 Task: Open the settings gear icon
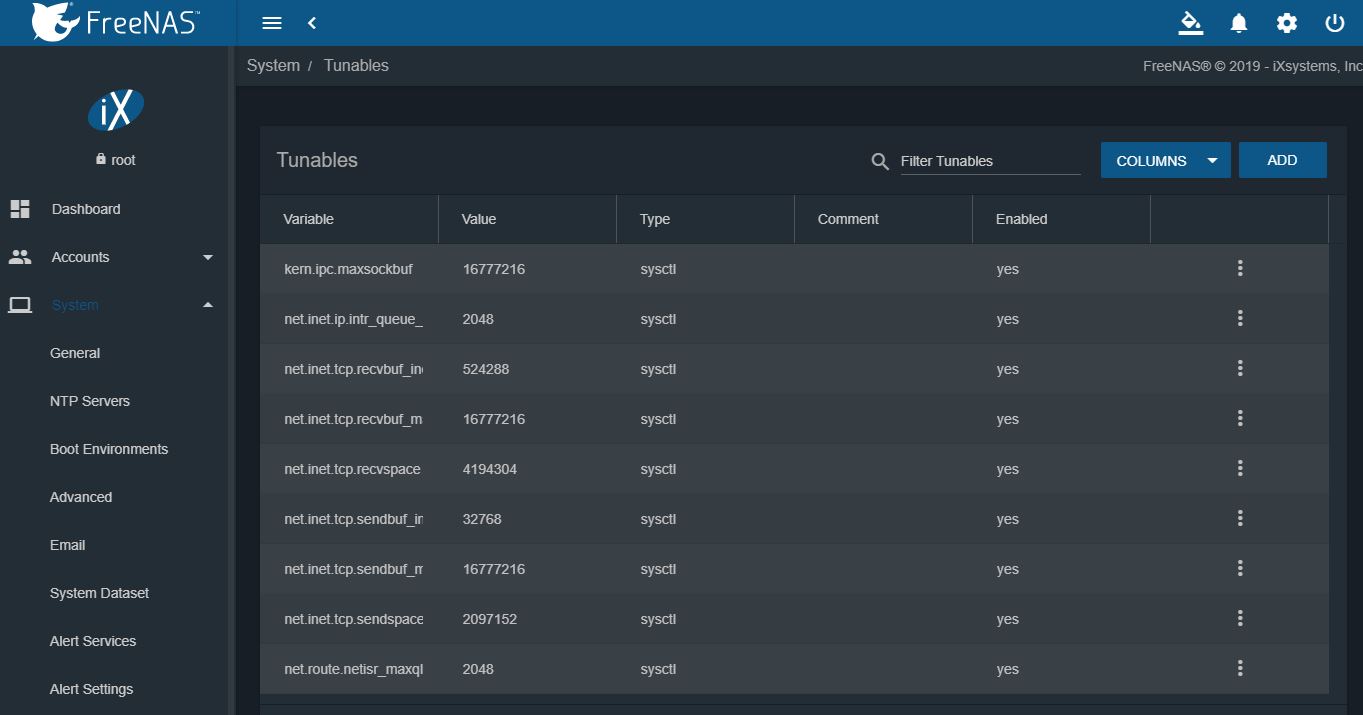pos(1287,23)
